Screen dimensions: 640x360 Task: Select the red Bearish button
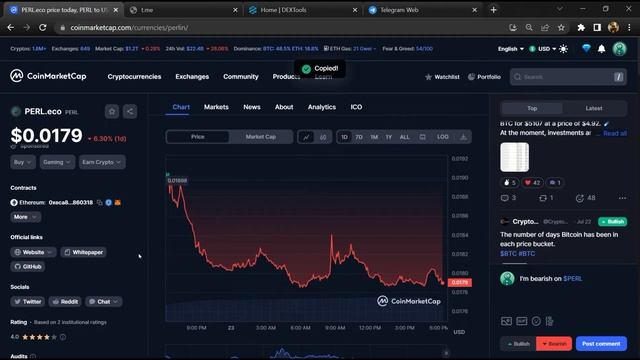coord(554,344)
